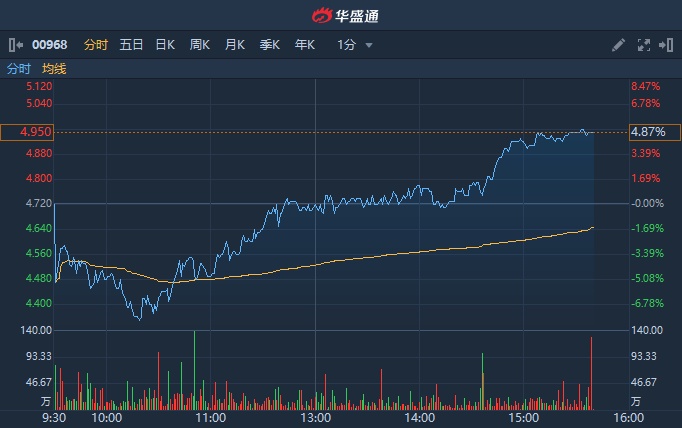Screen dimensions: 682x428
Task: Toggle the 分时 line legend
Action: pyautogui.click(x=19, y=69)
